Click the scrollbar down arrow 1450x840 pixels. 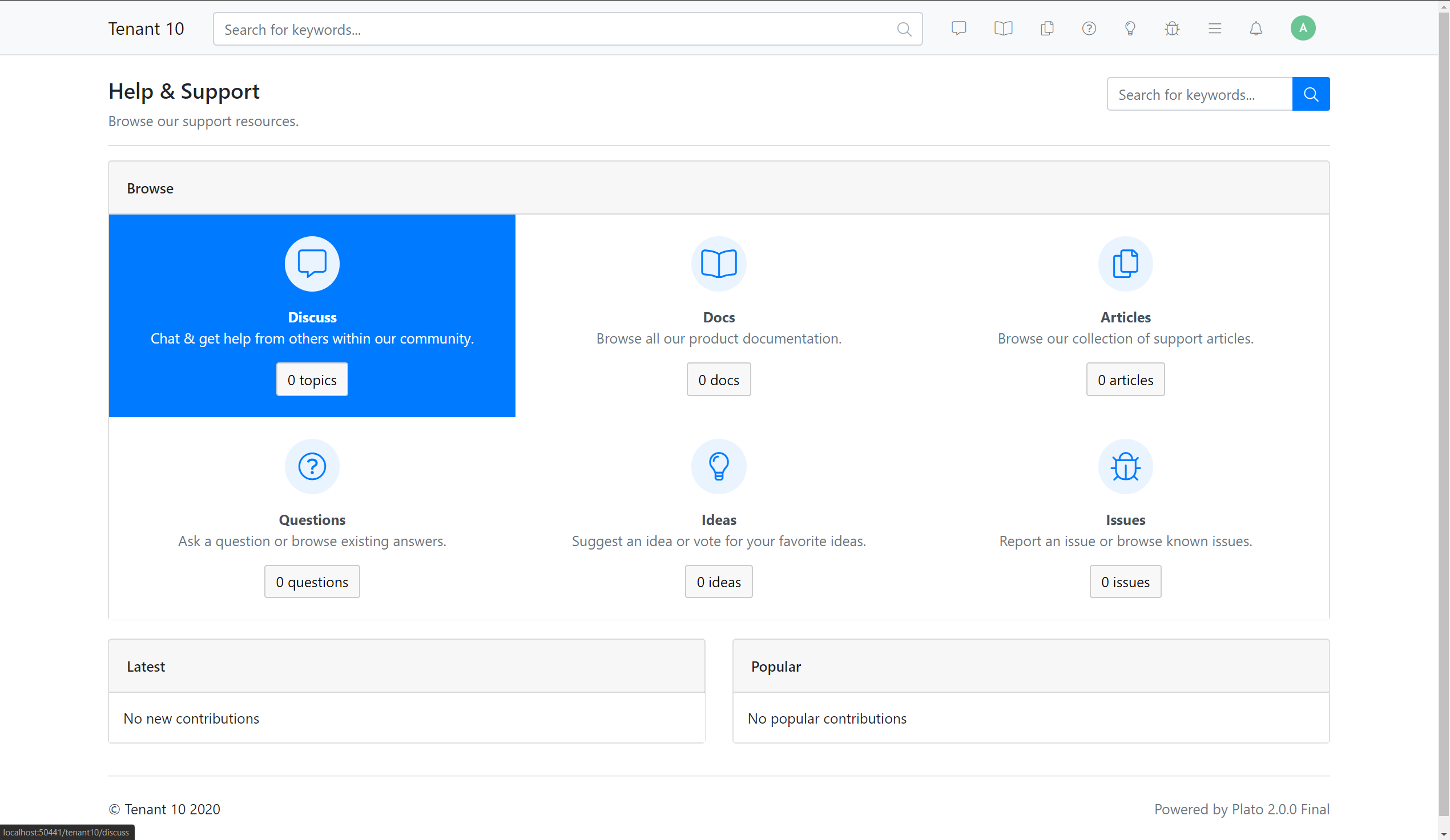1444,834
